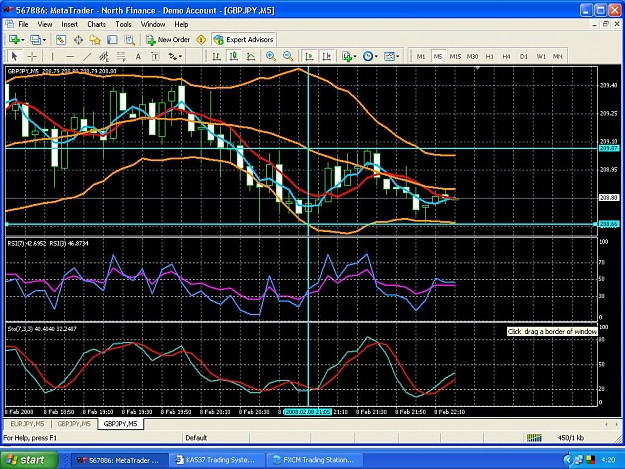Click the New Order button
The height and width of the screenshot is (469, 625).
168,39
